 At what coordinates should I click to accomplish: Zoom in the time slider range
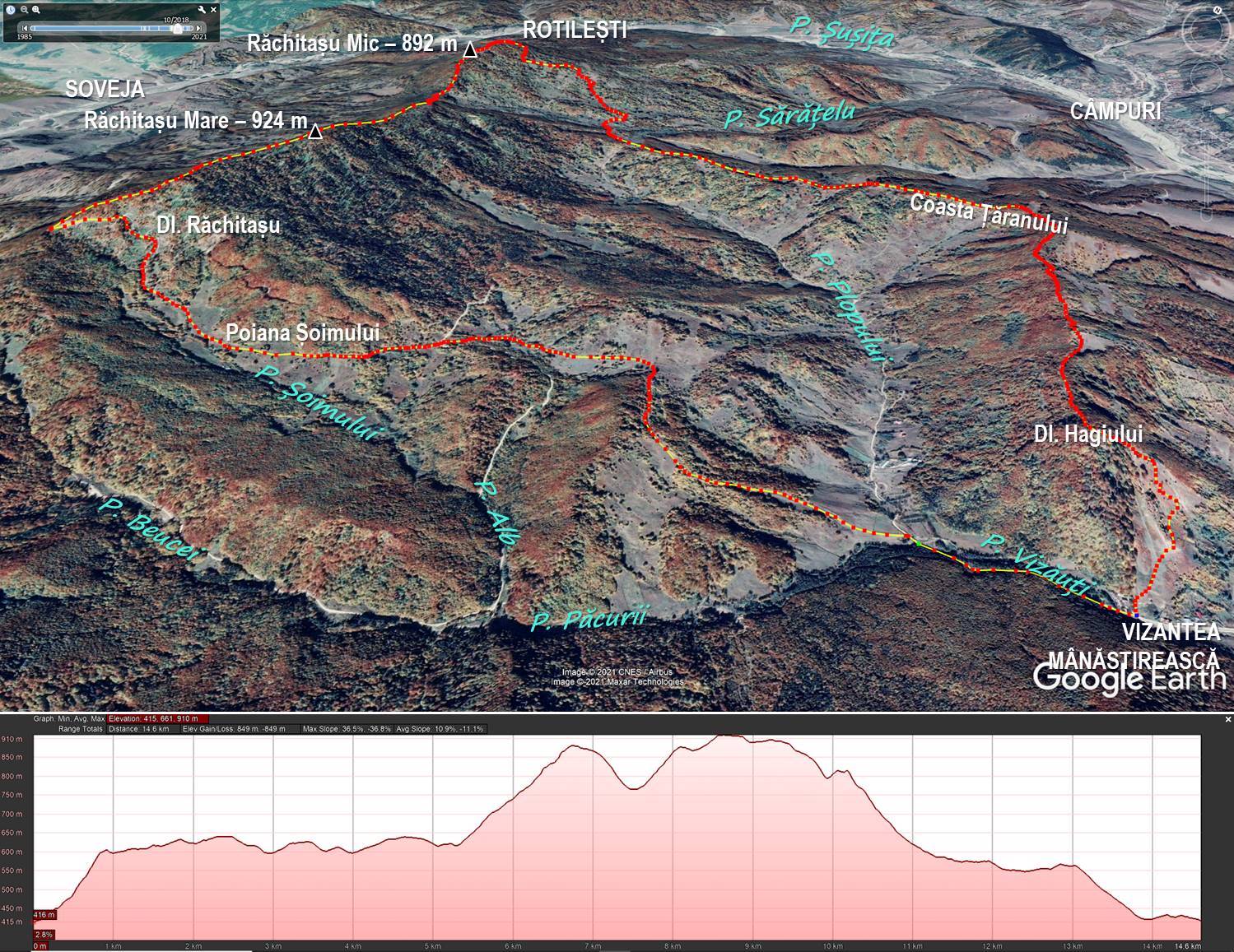point(36,10)
